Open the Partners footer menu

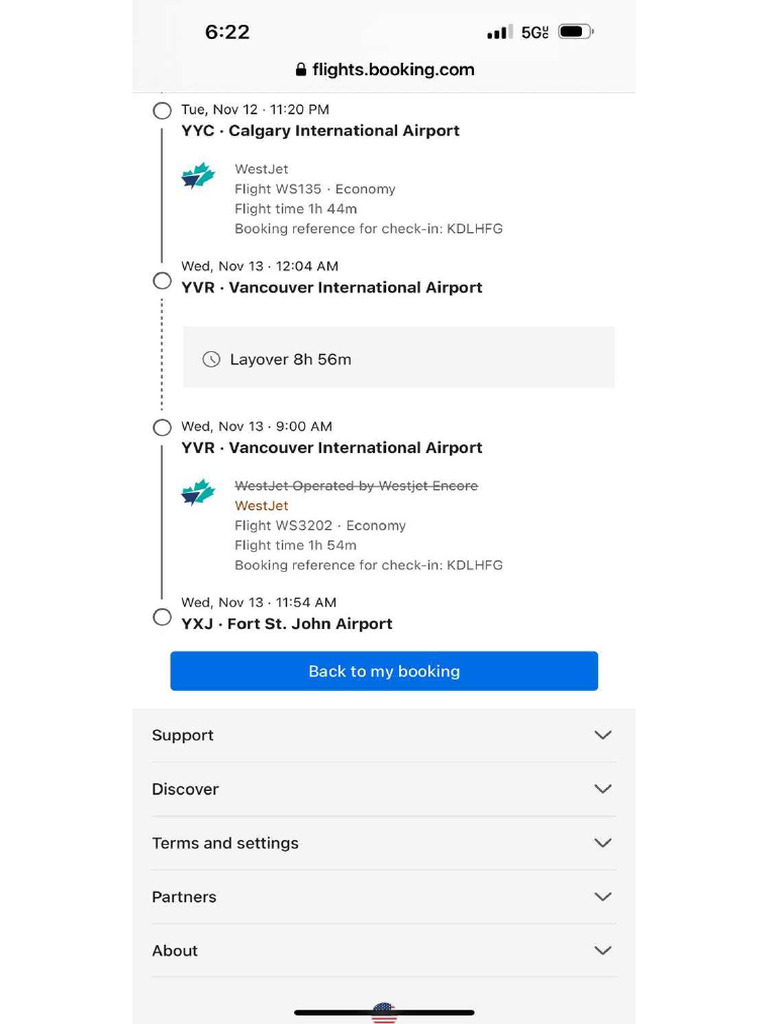[x=384, y=897]
